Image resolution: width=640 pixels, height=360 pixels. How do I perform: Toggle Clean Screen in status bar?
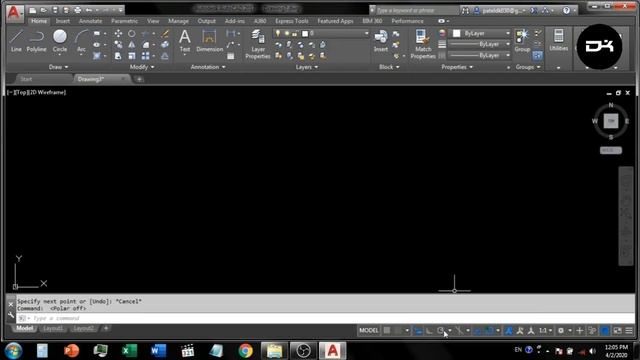point(617,331)
